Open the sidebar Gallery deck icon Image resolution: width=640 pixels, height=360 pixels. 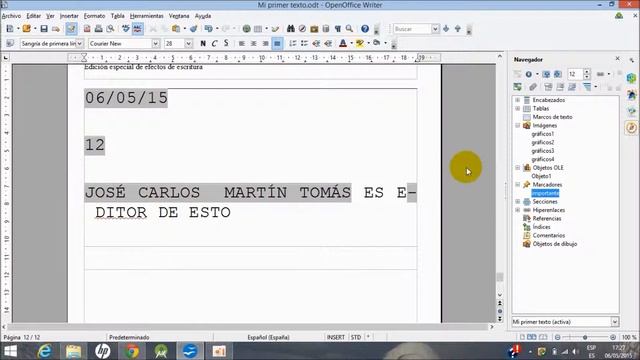tap(631, 111)
